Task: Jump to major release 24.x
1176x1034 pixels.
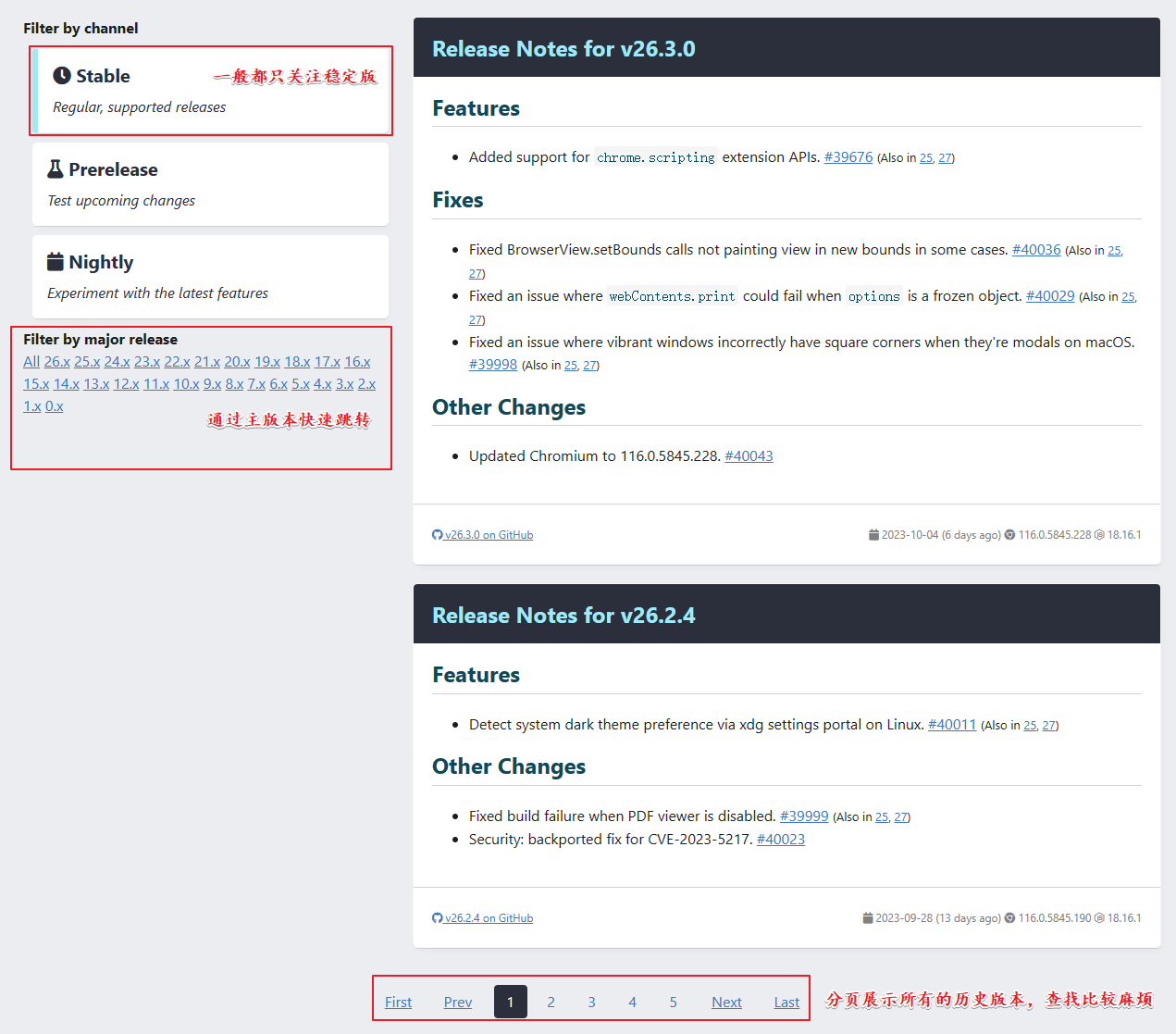Action: pyautogui.click(x=118, y=362)
